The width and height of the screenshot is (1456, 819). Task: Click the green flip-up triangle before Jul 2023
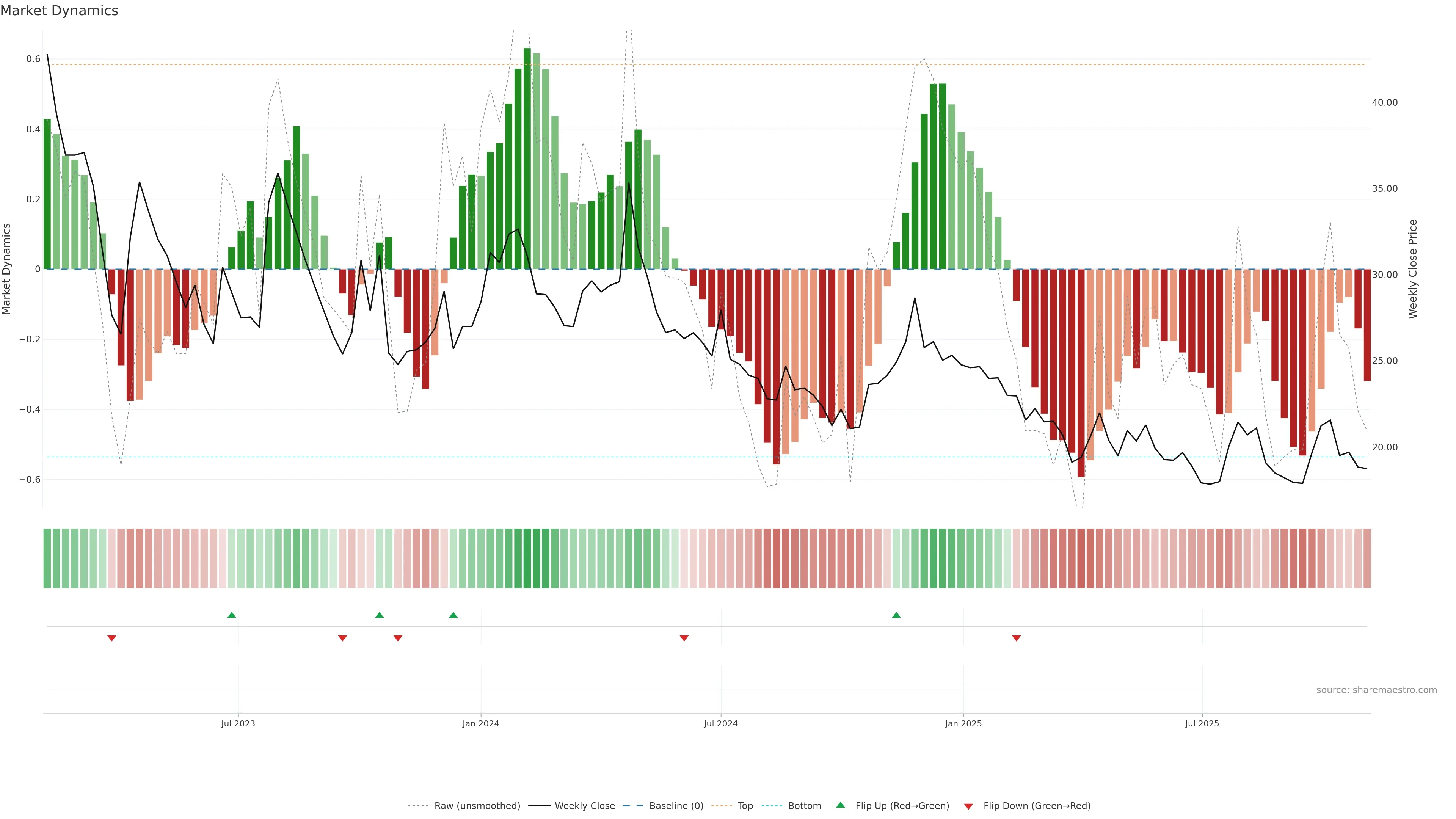pos(232,615)
